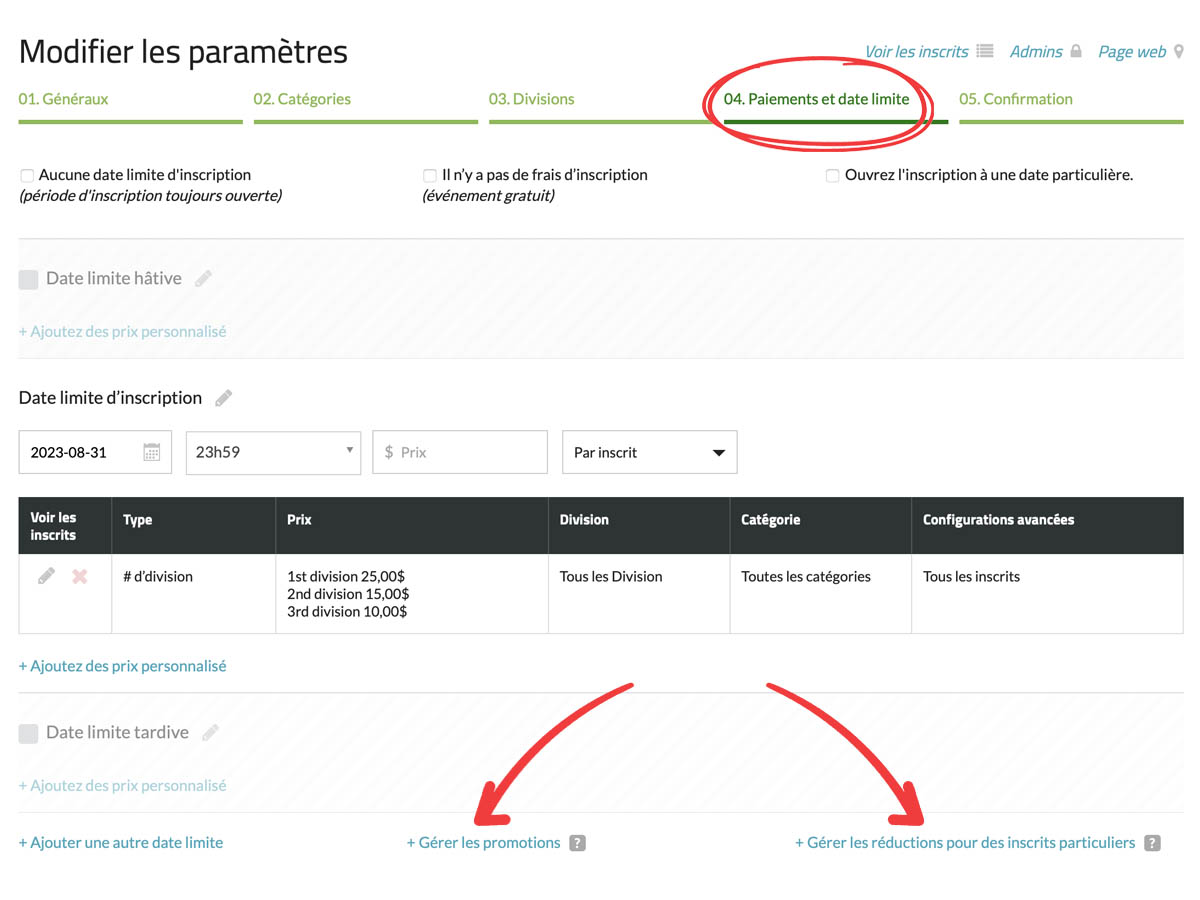Open help icon beside réductions pour inscrits particuliers
This screenshot has height=900, width=1200.
click(1152, 843)
